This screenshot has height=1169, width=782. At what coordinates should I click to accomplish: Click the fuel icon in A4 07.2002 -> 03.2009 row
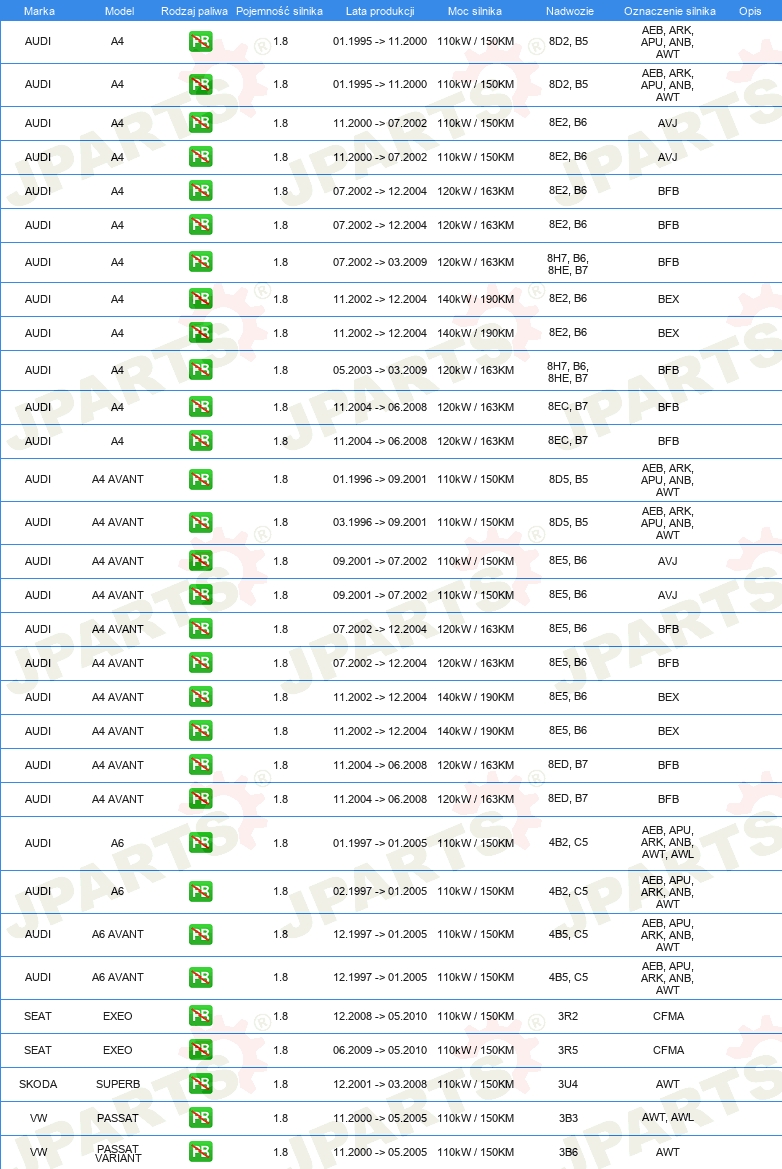click(201, 262)
